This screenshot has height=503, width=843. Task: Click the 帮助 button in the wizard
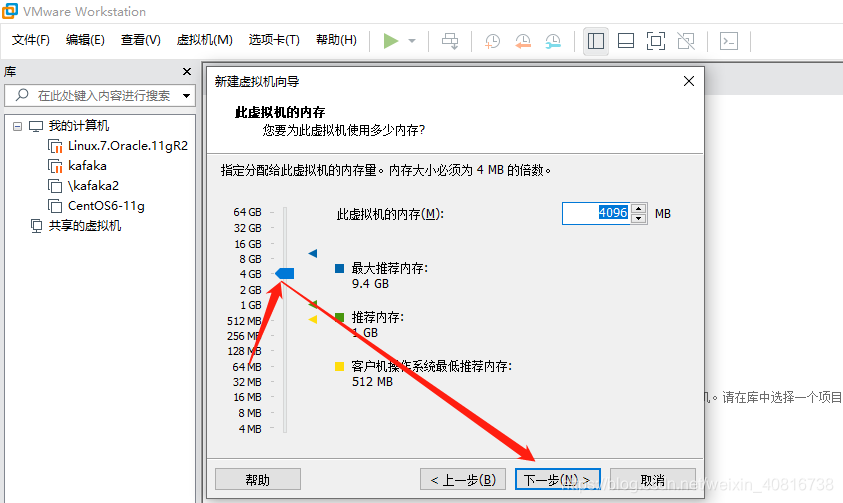pyautogui.click(x=258, y=479)
